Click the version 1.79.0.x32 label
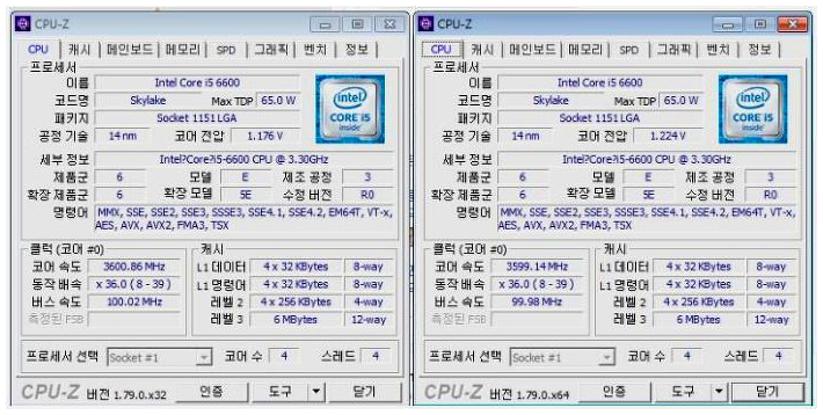This screenshot has height=415, width=823. (x=126, y=395)
